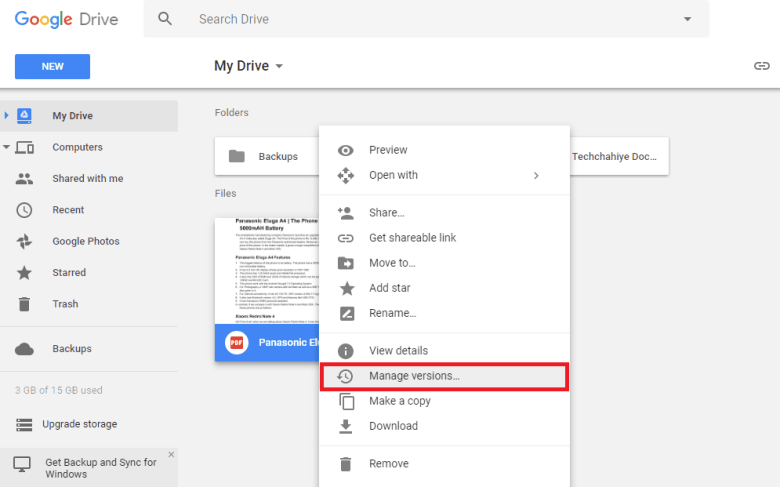Choose Add star from the menu

pyautogui.click(x=390, y=288)
